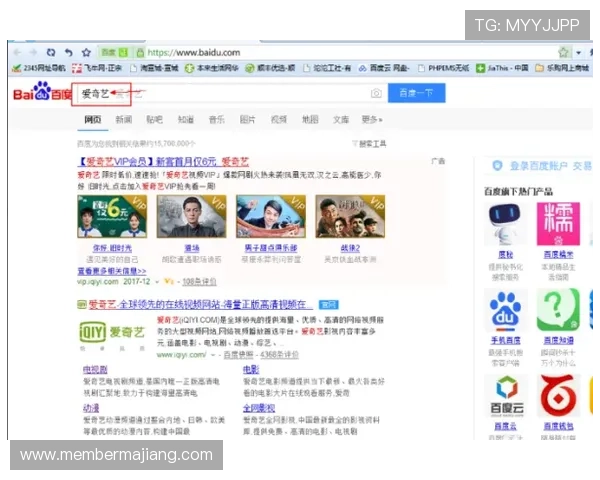The image size is (600, 480).
Task: Open the 4368条评价 link
Action: [x=279, y=355]
